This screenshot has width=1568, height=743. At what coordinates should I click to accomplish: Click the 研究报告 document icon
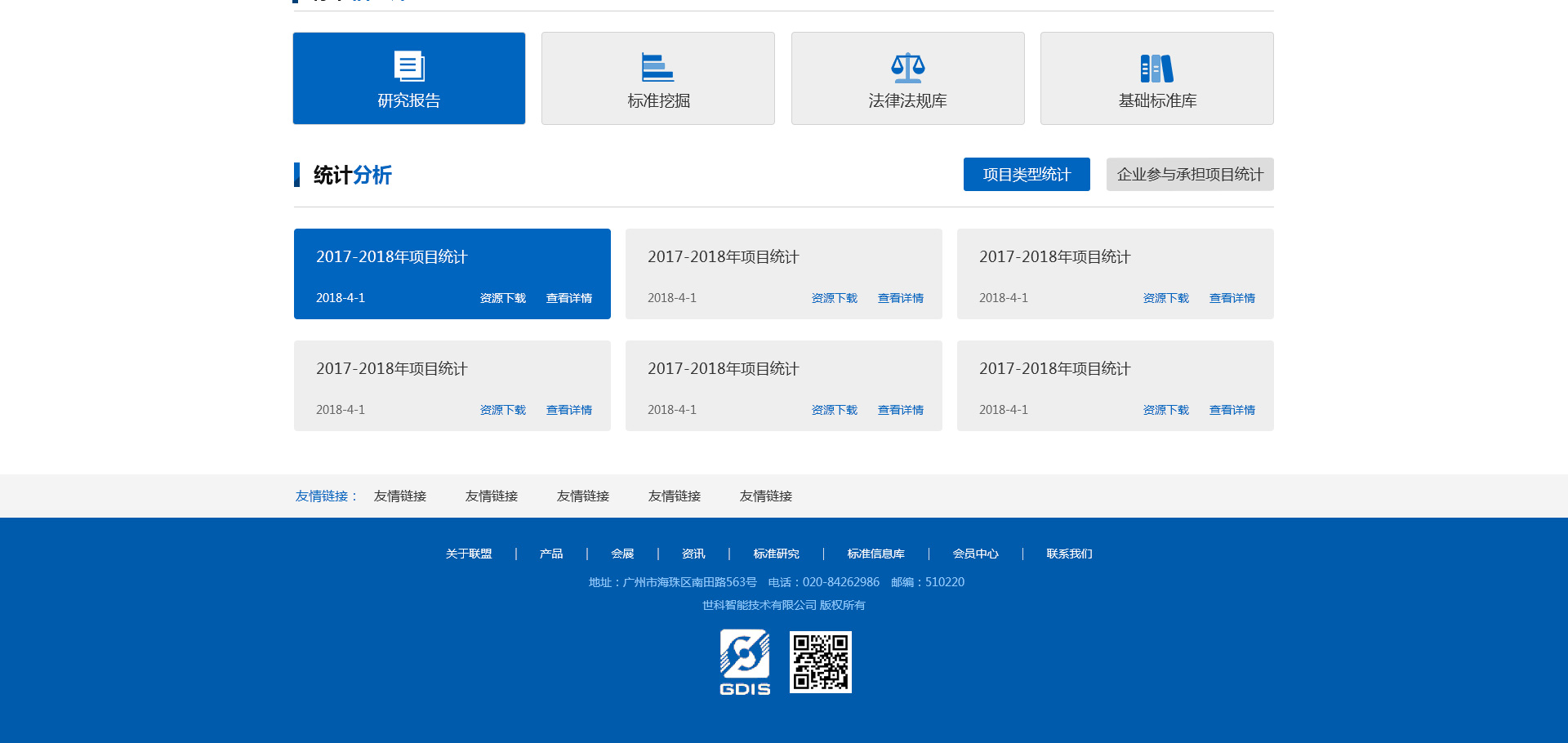click(409, 66)
